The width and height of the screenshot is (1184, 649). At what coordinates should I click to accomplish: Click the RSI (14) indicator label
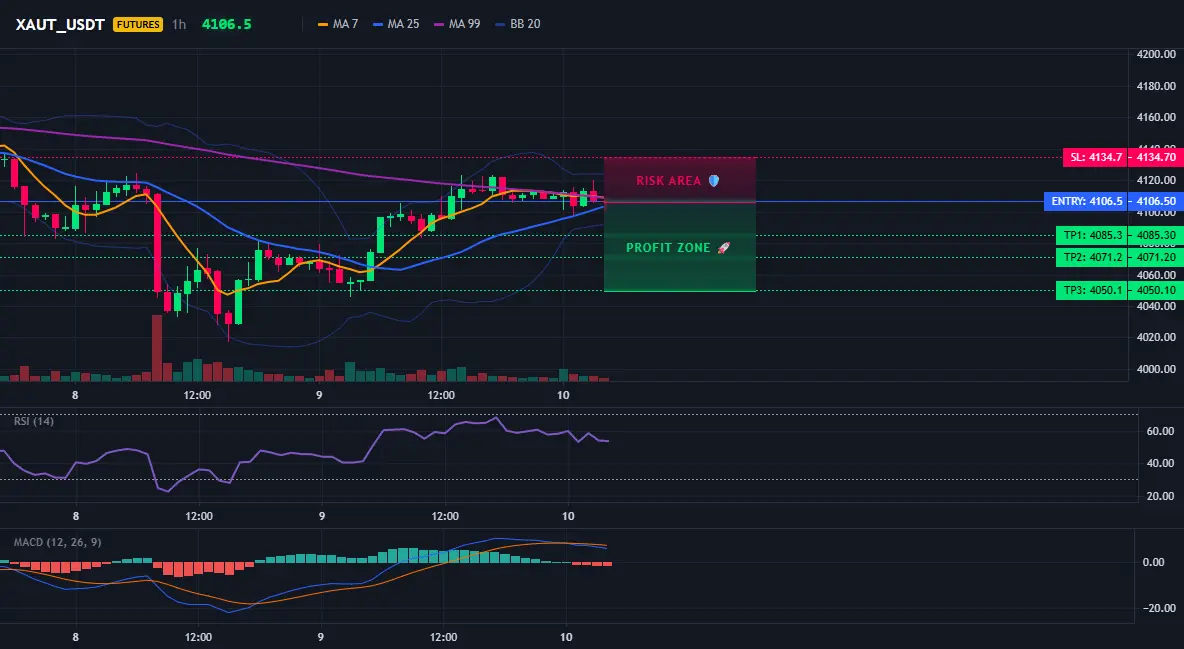tap(34, 421)
